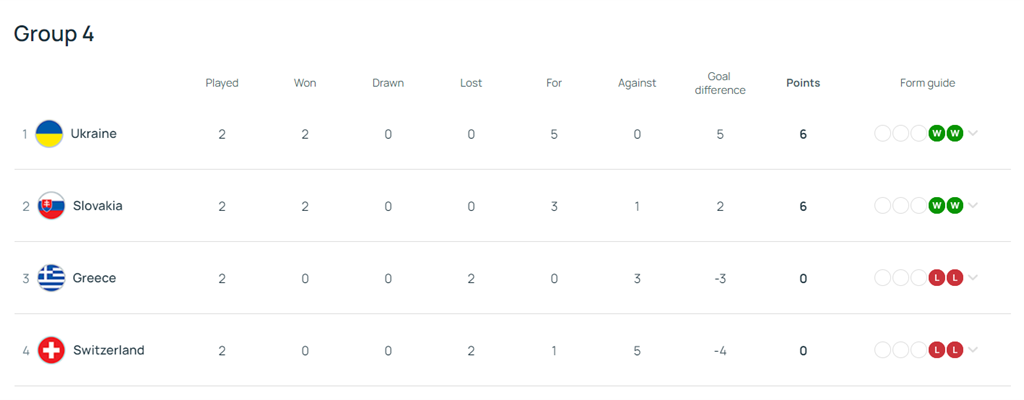Expand Ukraine's form guide chevron
Viewport: 1024px width, 400px height.
coord(973,134)
